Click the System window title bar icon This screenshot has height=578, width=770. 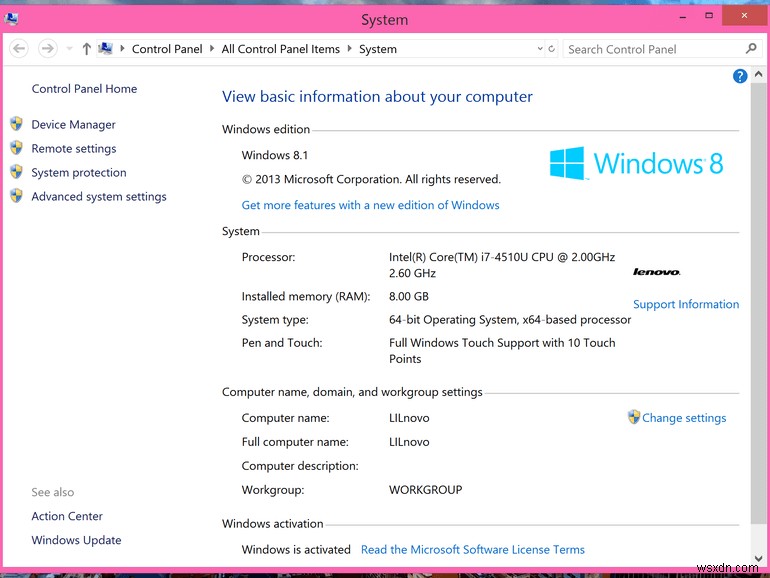point(11,19)
